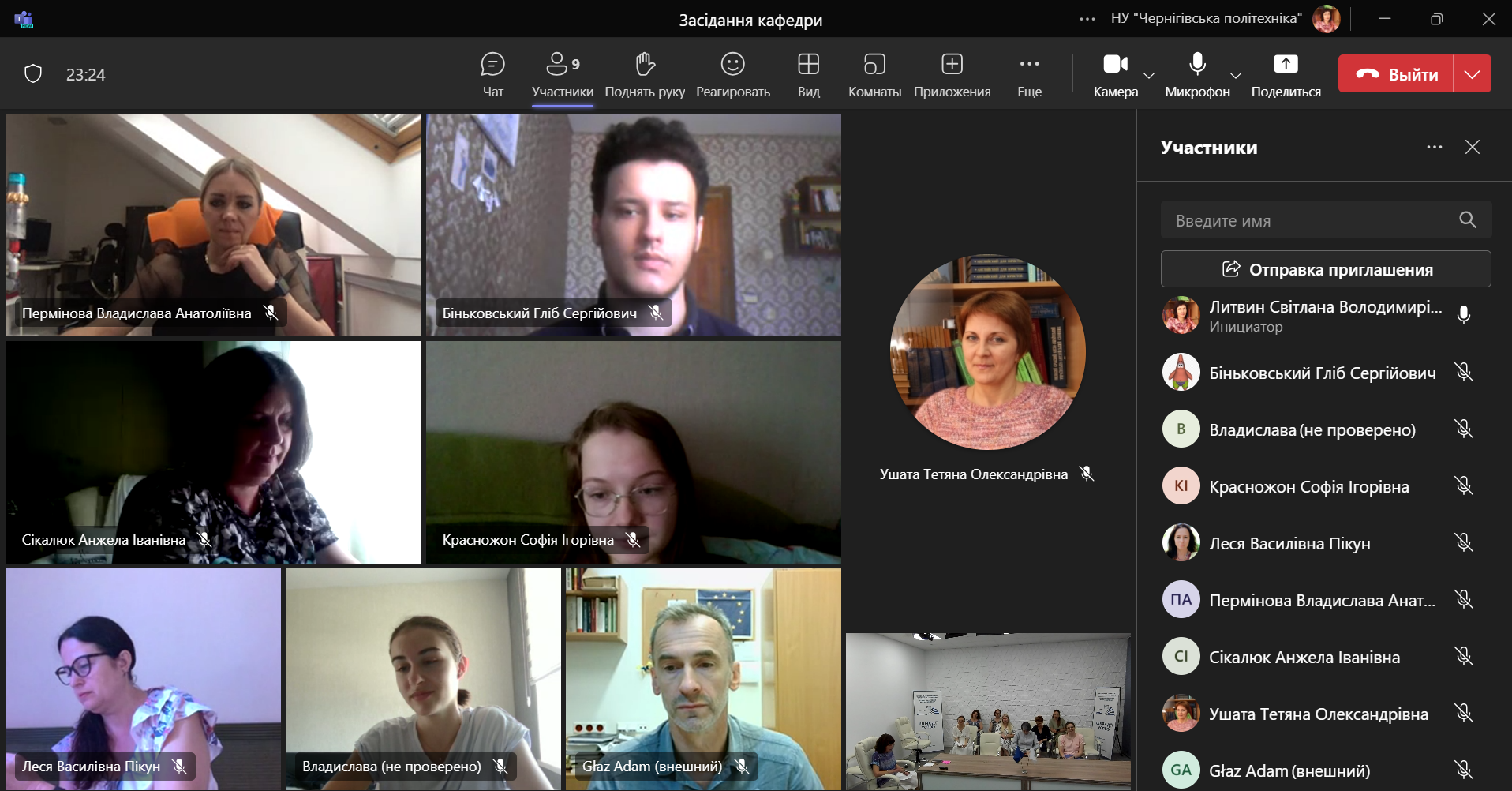Image resolution: width=1512 pixels, height=791 pixels.
Task: Open breakout rooms (Комнаты)
Action: pyautogui.click(x=874, y=74)
